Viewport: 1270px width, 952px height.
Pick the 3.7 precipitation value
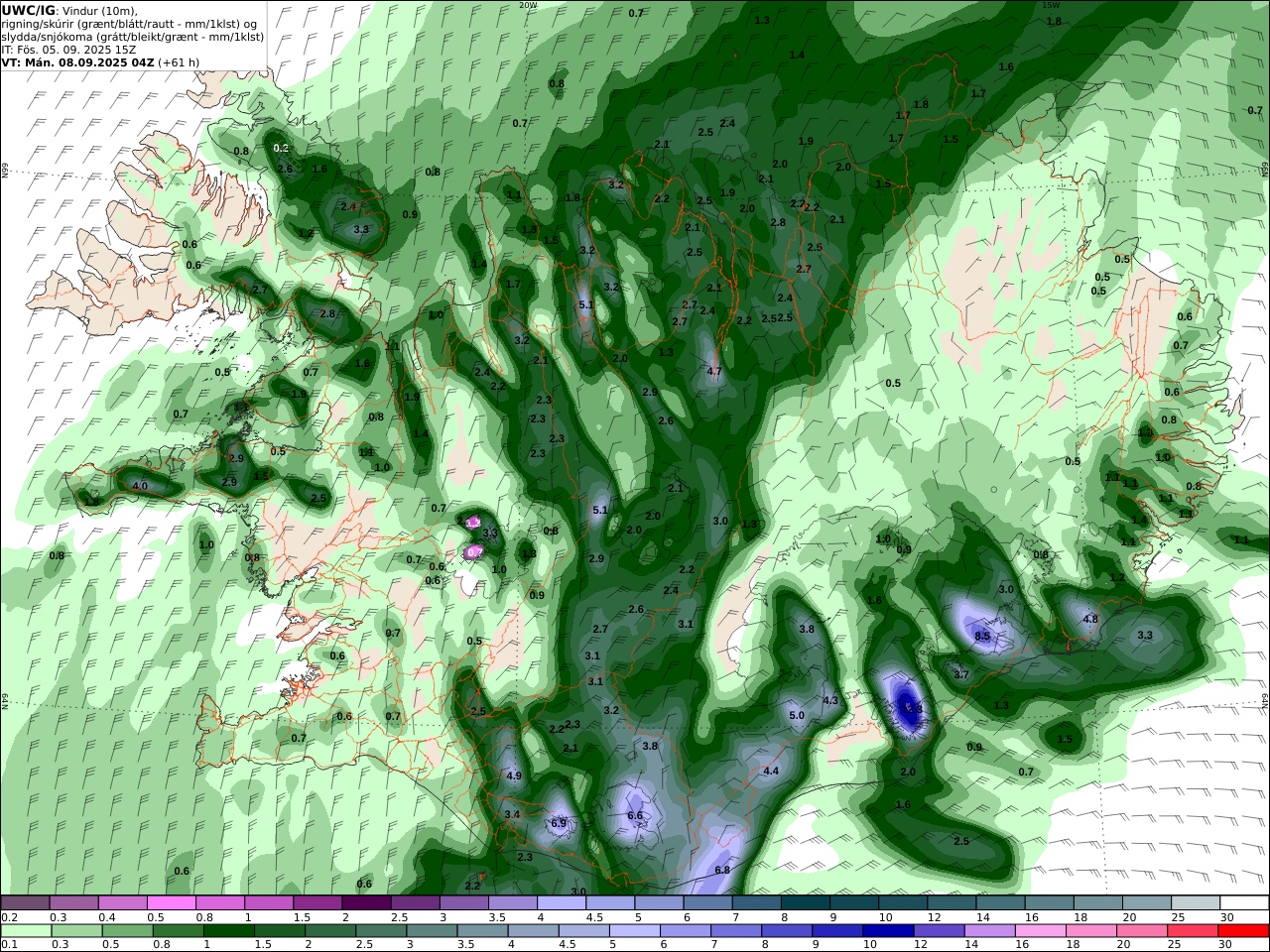tap(960, 674)
